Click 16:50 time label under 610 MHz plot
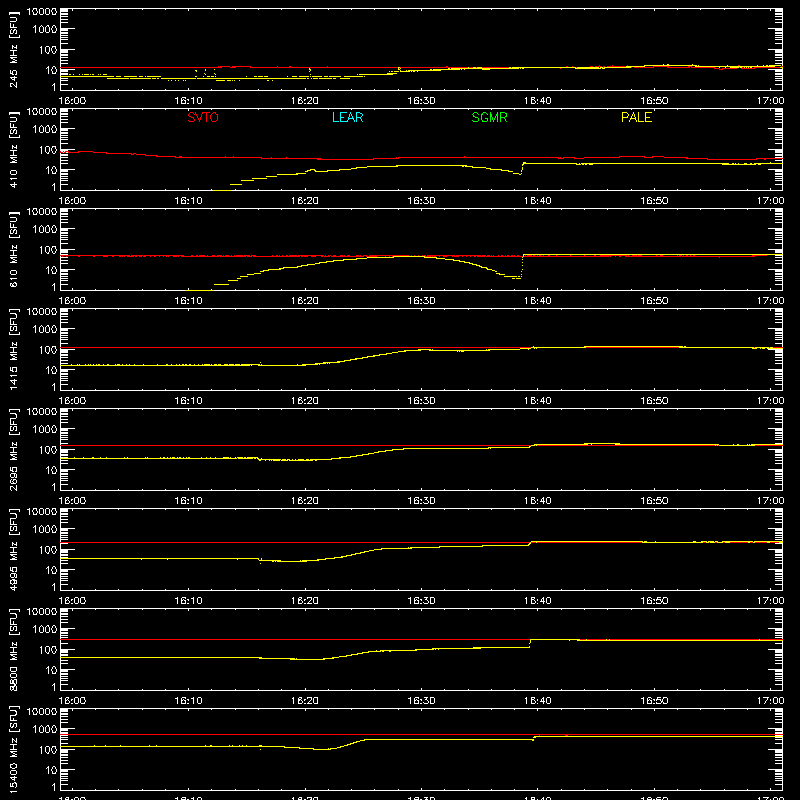 tap(654, 301)
